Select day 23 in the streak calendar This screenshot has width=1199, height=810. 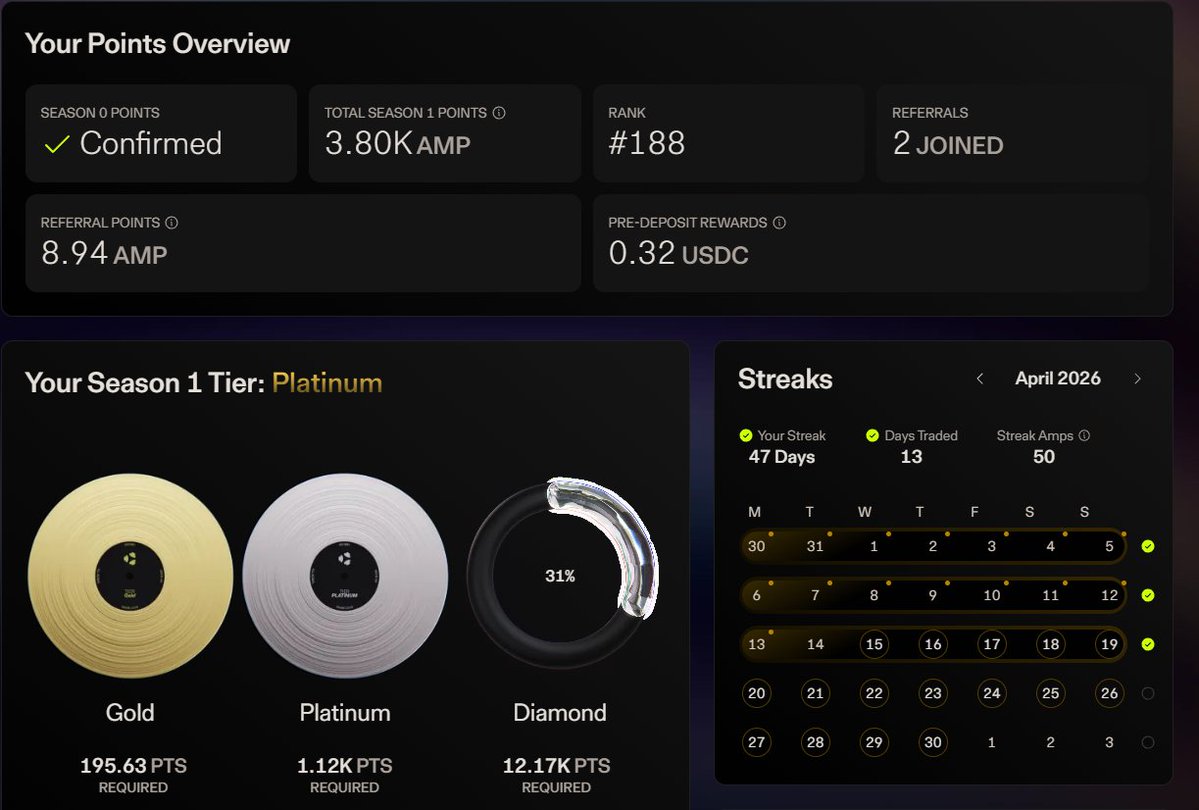(933, 693)
